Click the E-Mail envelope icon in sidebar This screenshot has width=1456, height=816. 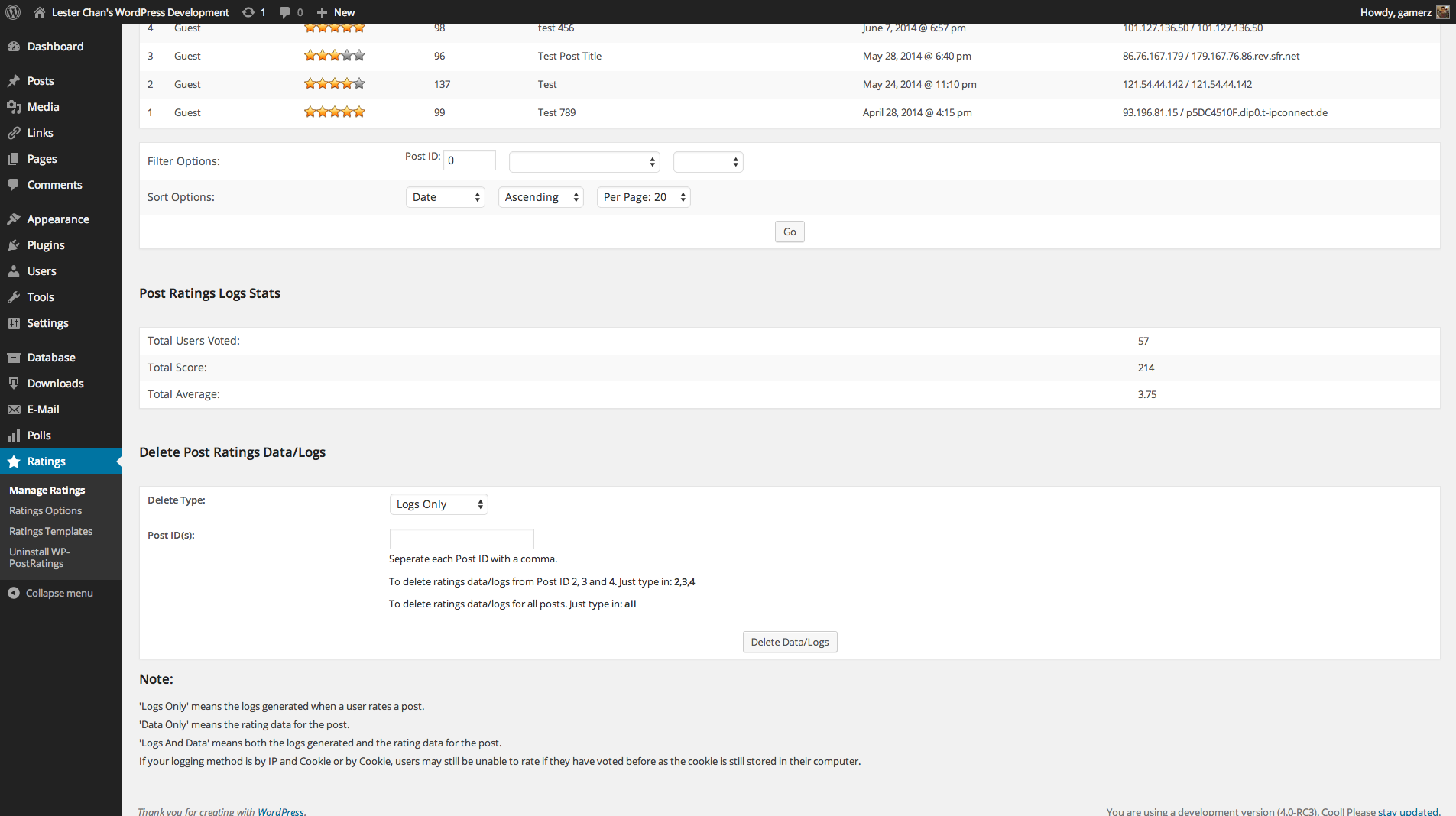tap(14, 410)
